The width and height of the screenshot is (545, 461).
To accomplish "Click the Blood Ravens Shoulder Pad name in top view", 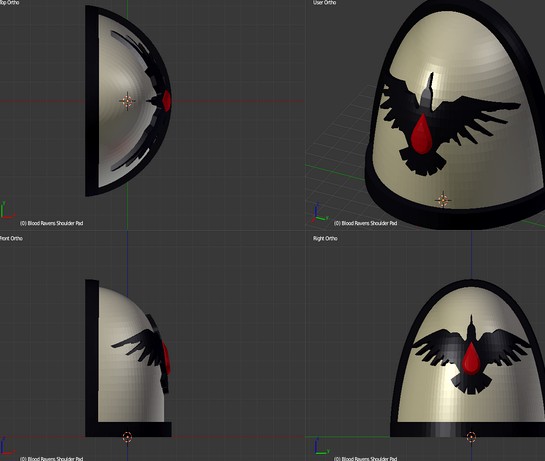I will [51, 223].
